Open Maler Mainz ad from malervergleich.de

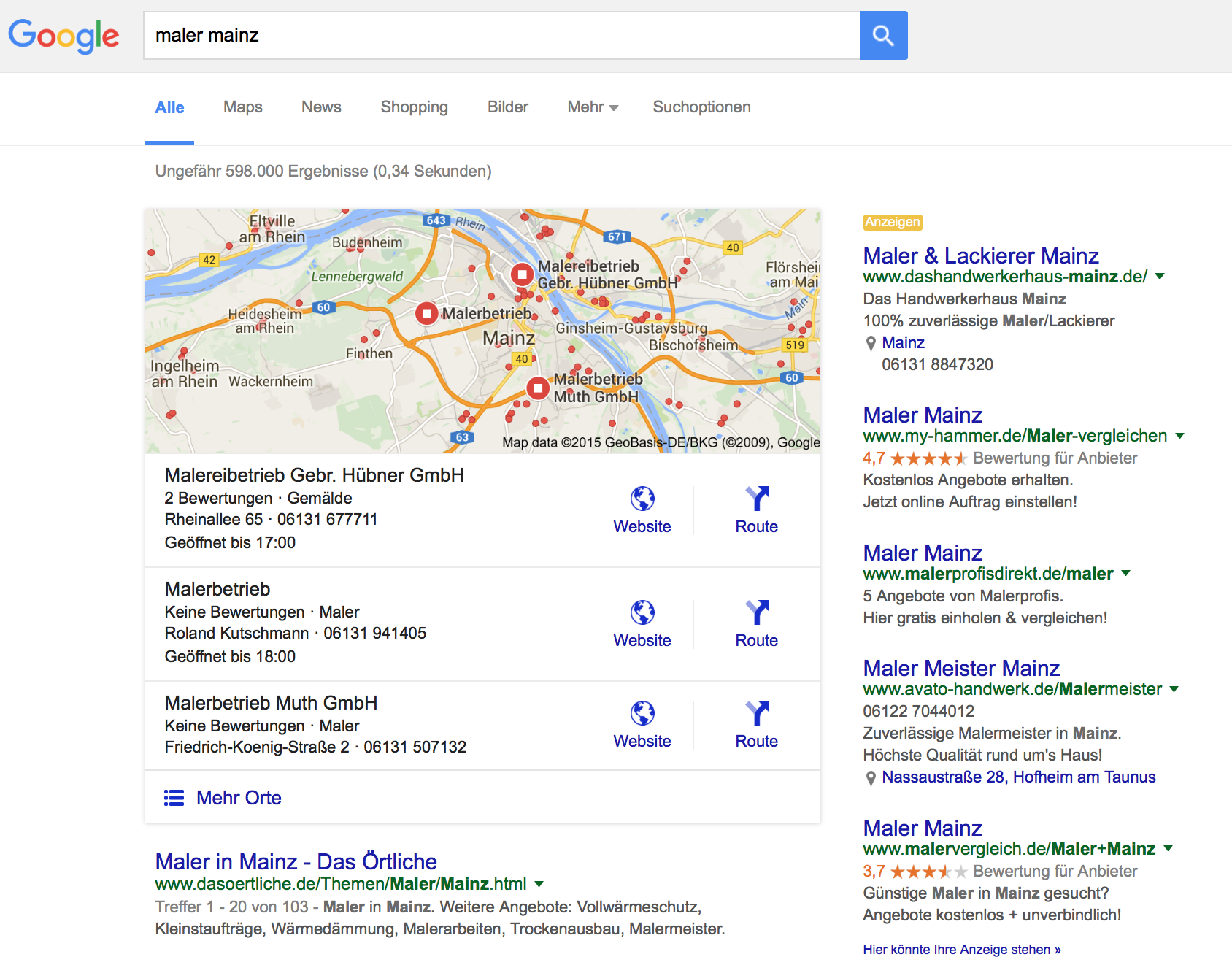pyautogui.click(x=923, y=828)
